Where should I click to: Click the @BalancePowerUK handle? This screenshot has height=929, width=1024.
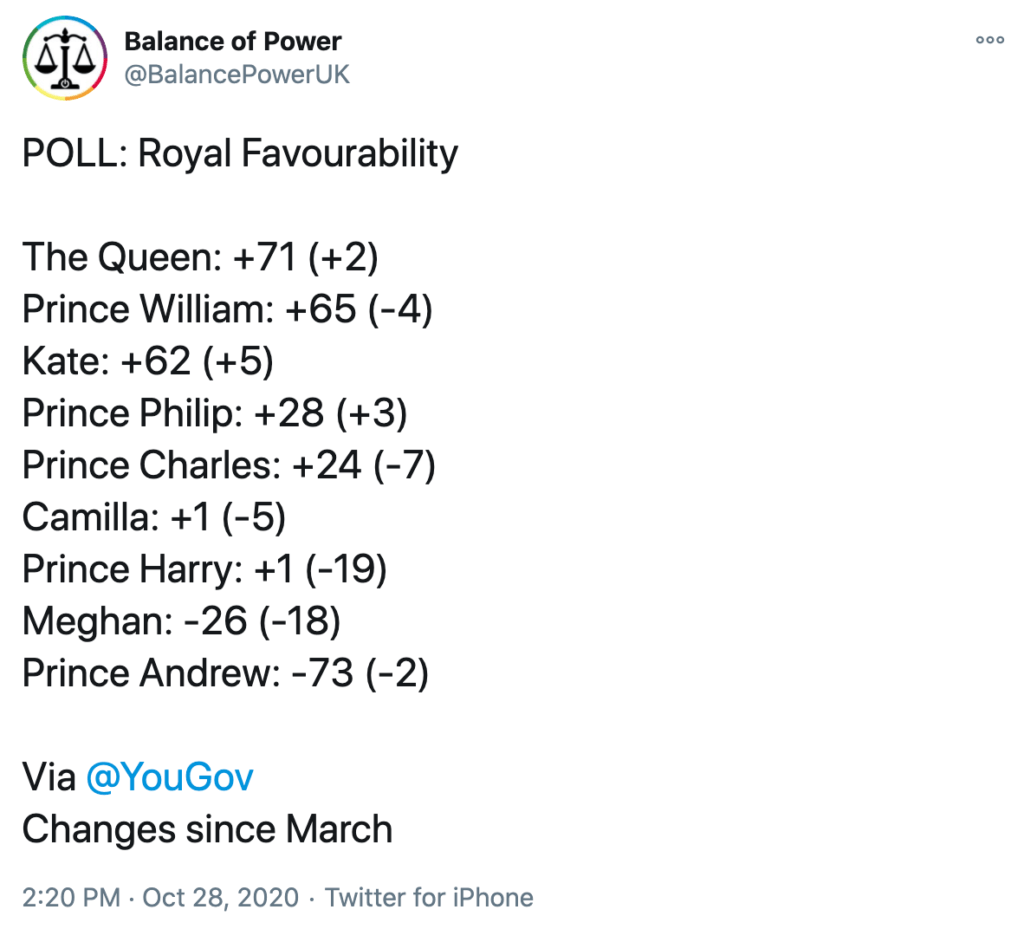coord(237,75)
